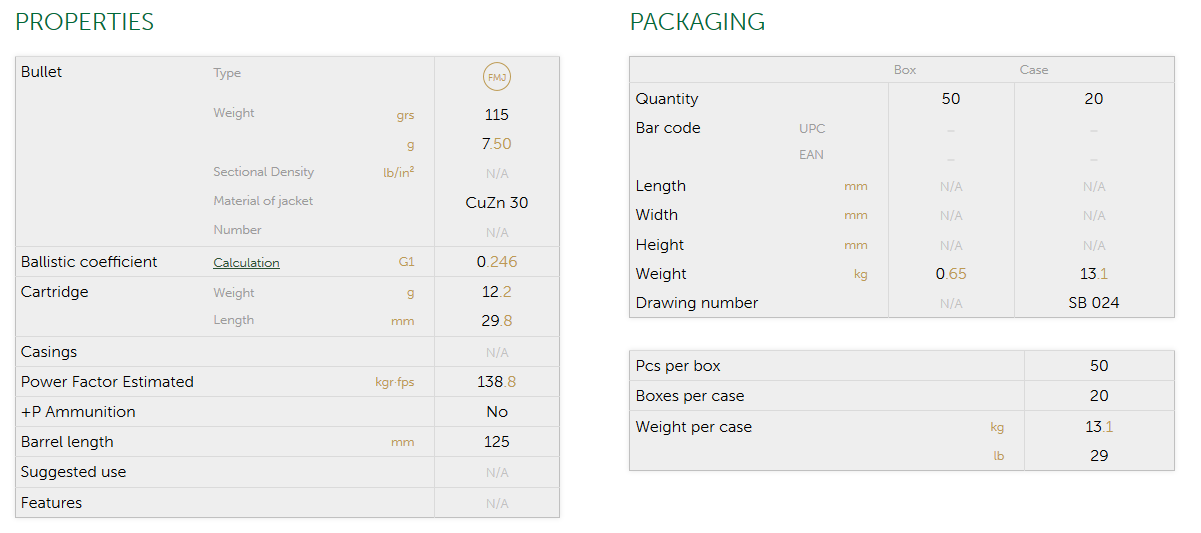Click the FMJ bullet type icon
1201x533 pixels.
pos(496,77)
